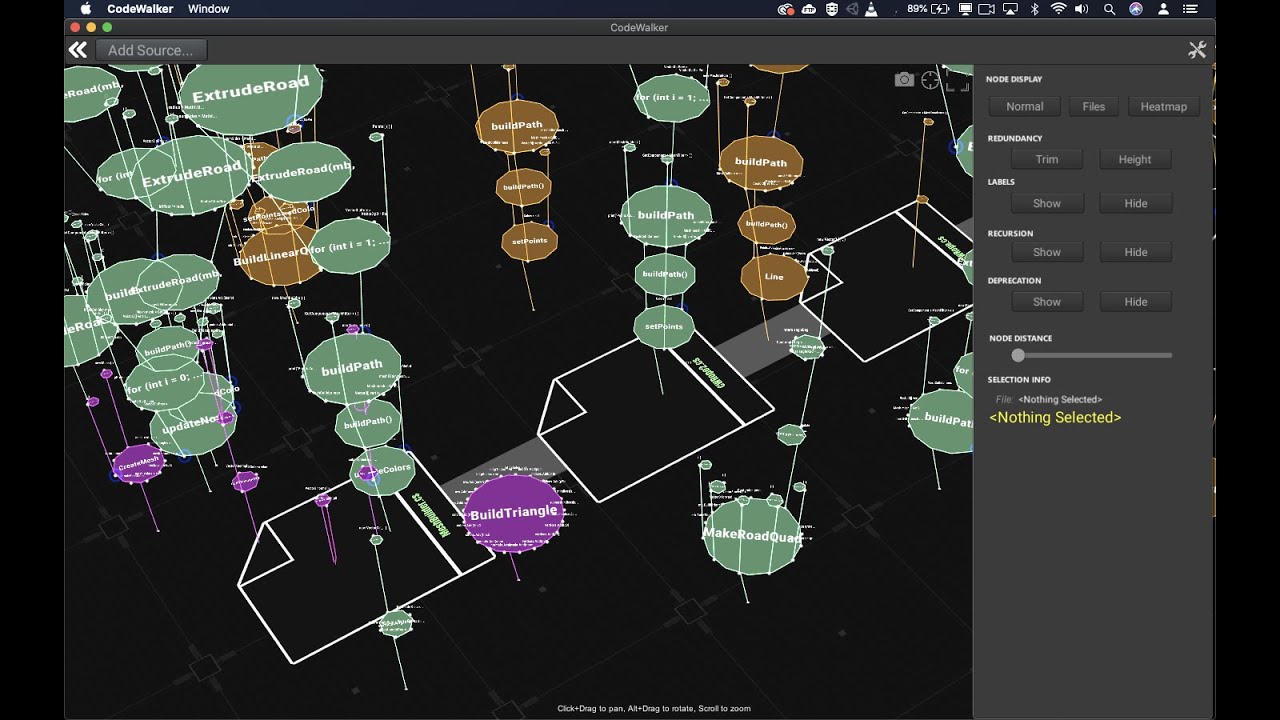Click the File: <Nothing Selected> value
The height and width of the screenshot is (720, 1280).
(1060, 399)
